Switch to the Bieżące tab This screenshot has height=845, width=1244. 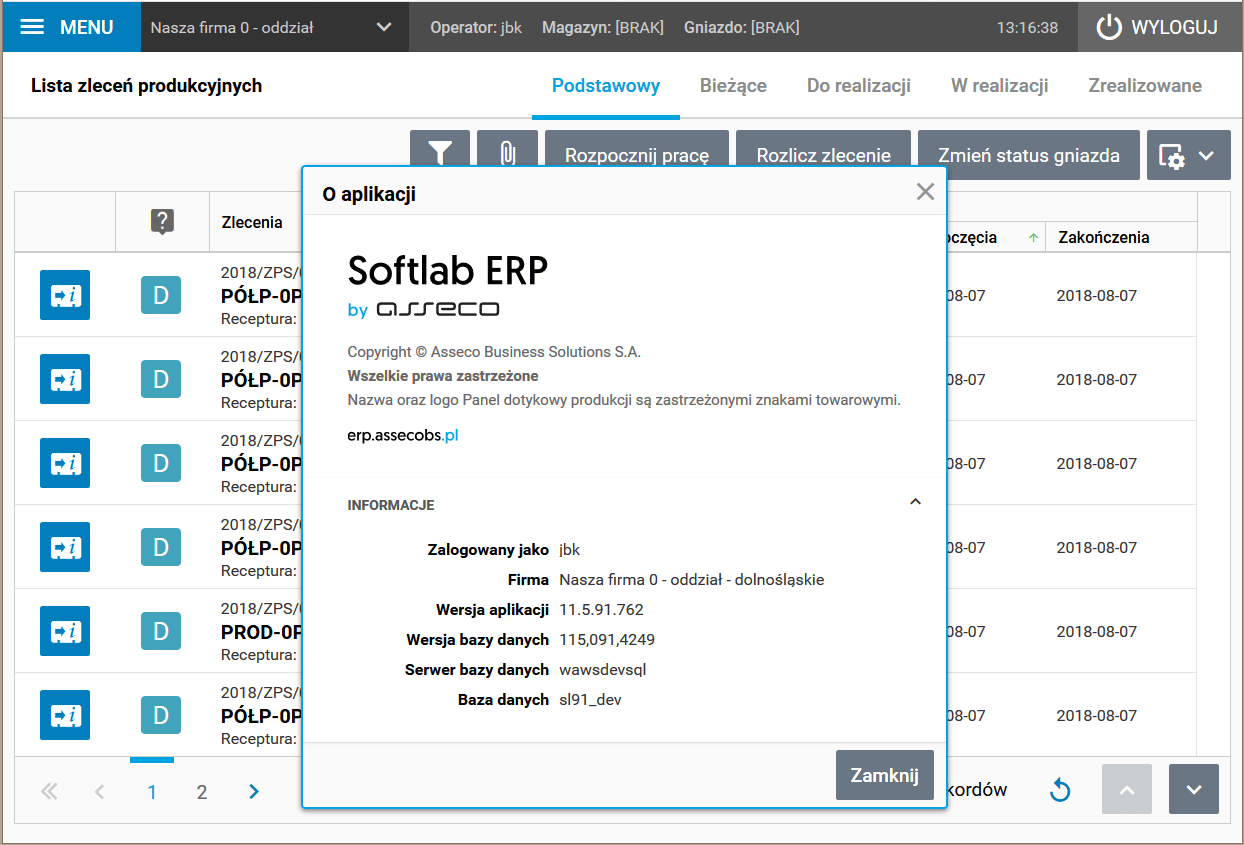tap(733, 86)
